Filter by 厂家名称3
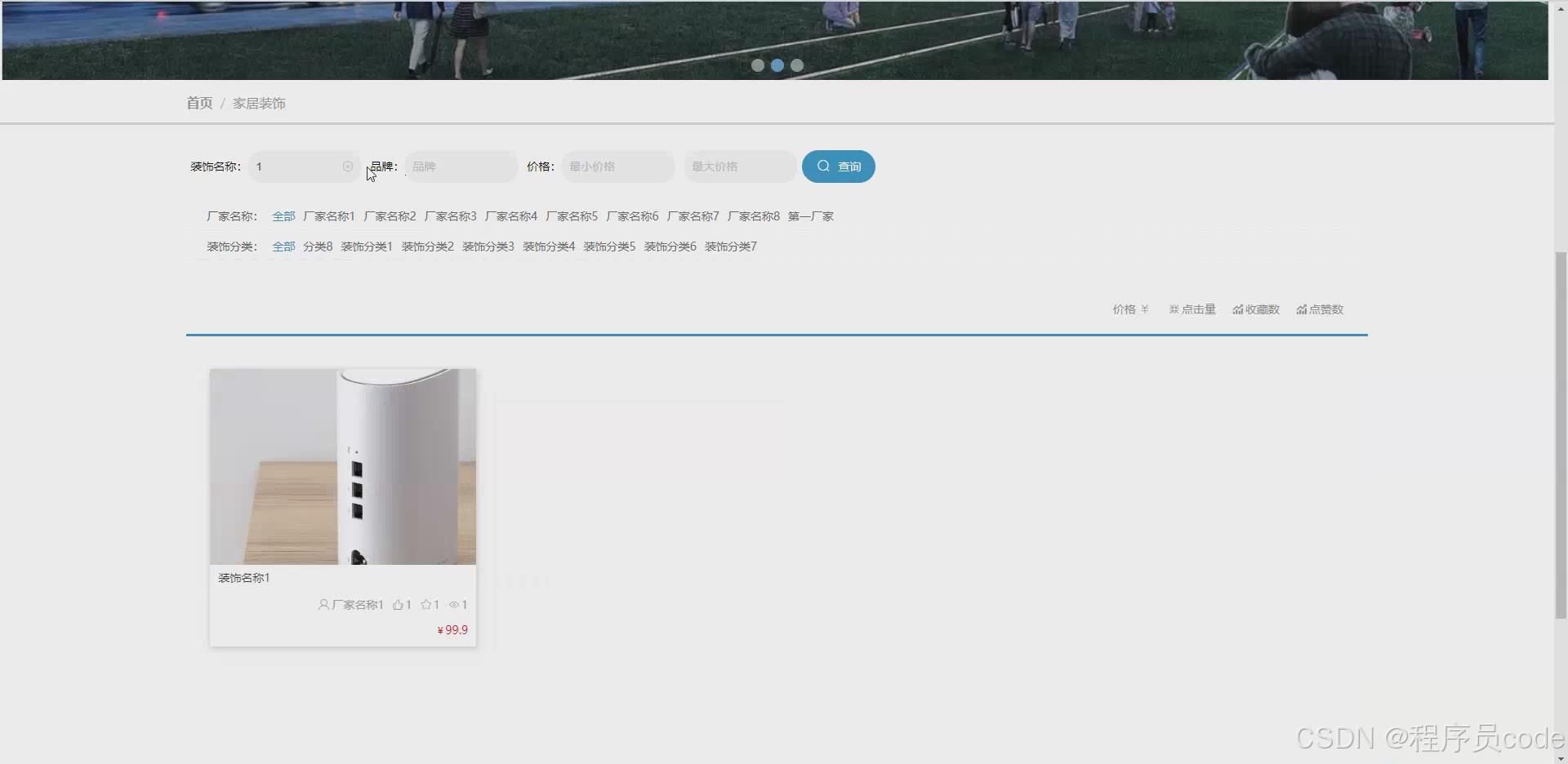 [x=450, y=216]
